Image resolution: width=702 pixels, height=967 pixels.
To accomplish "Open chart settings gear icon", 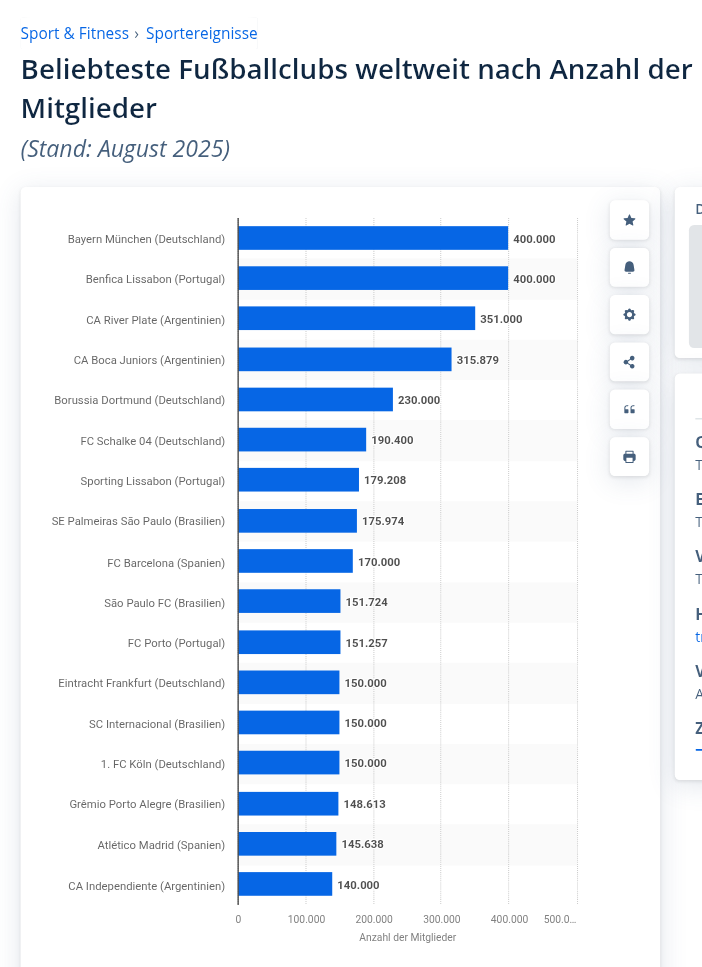I will pyautogui.click(x=629, y=314).
